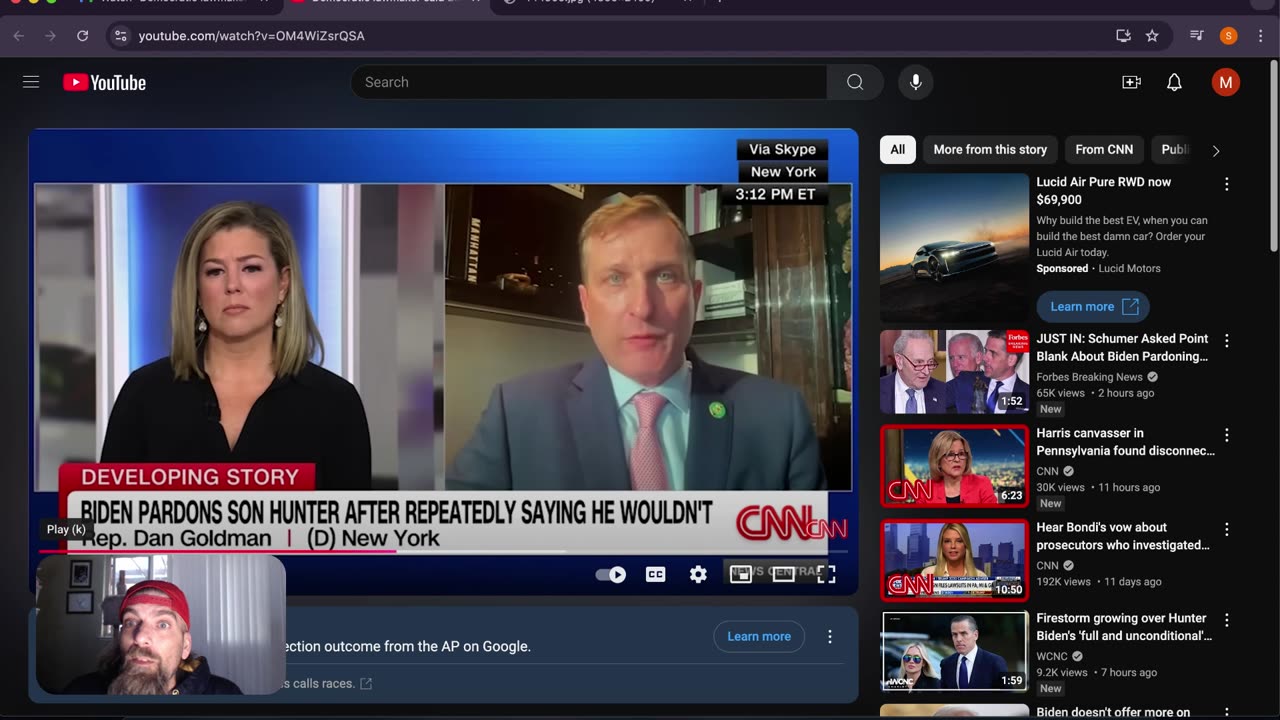Click title 'JUST IN: Schumer Asked Point Blank'
Screen dimensions: 1280x720
coord(1122,348)
